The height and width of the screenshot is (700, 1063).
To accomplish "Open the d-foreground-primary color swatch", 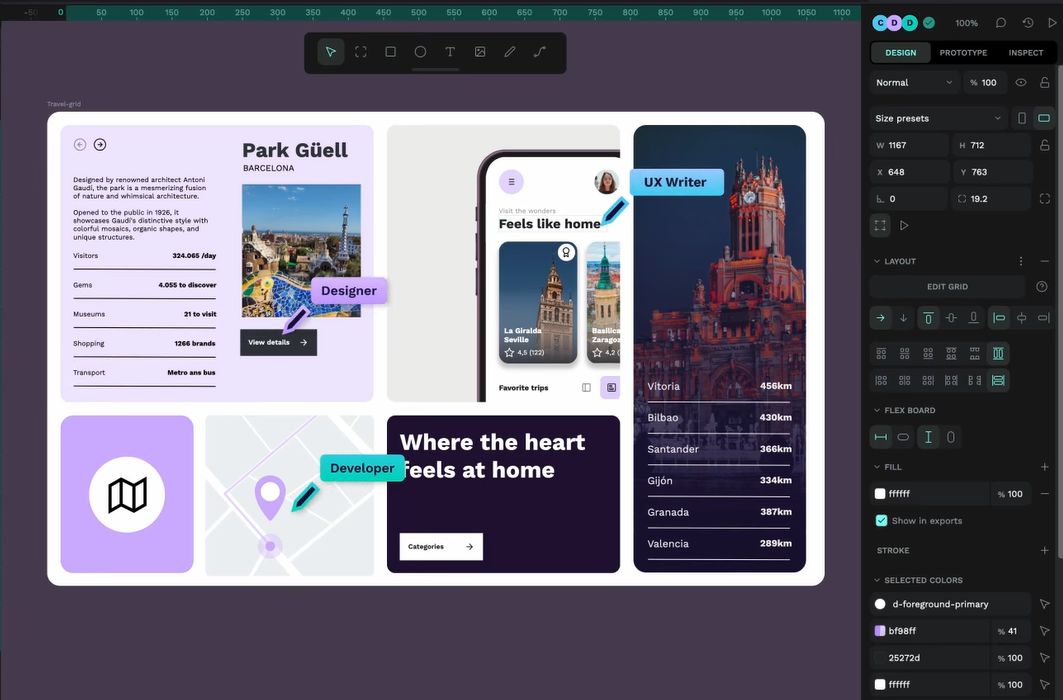I will click(880, 604).
